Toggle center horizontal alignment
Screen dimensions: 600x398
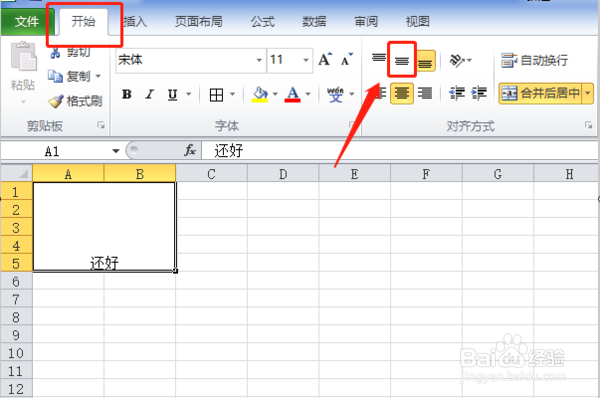pyautogui.click(x=402, y=93)
